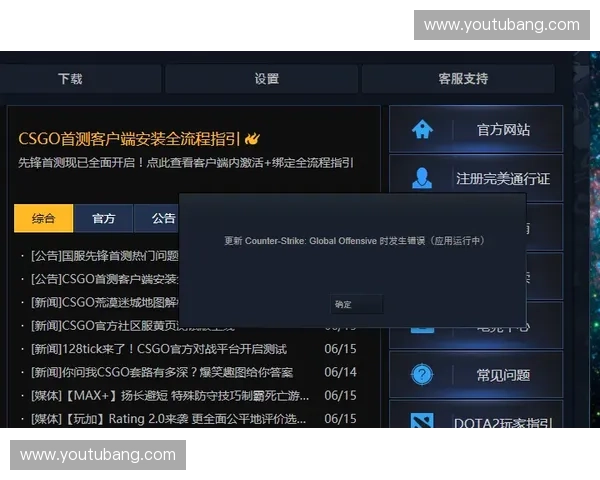The width and height of the screenshot is (600, 480).
Task: Open news item 128tick来了 CSGO官方对战平台开启测试
Action: (x=159, y=349)
